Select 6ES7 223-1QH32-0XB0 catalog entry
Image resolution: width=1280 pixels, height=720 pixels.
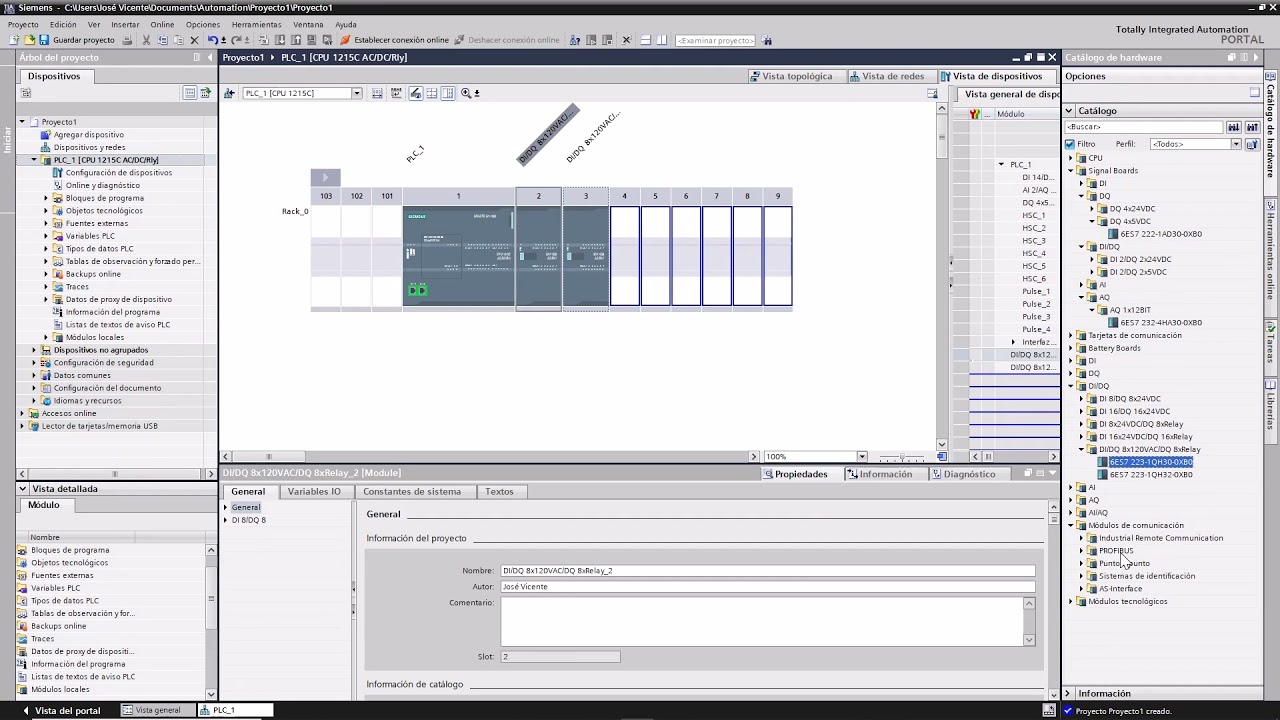click(x=1150, y=475)
